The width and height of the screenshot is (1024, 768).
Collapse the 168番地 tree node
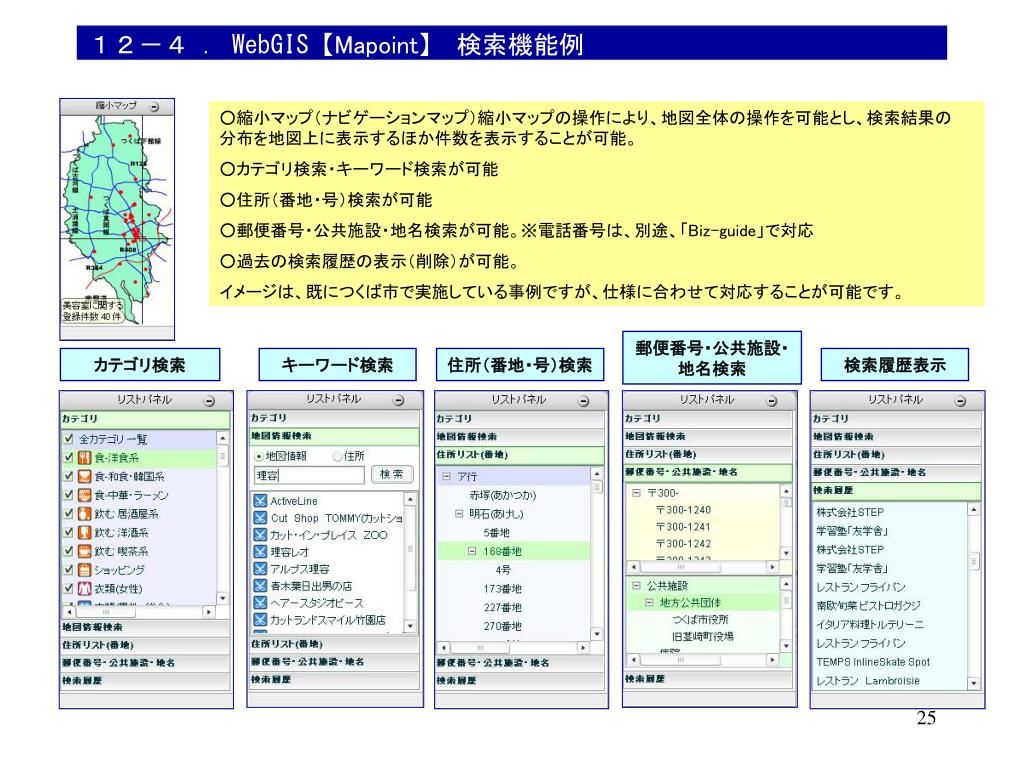pyautogui.click(x=472, y=551)
